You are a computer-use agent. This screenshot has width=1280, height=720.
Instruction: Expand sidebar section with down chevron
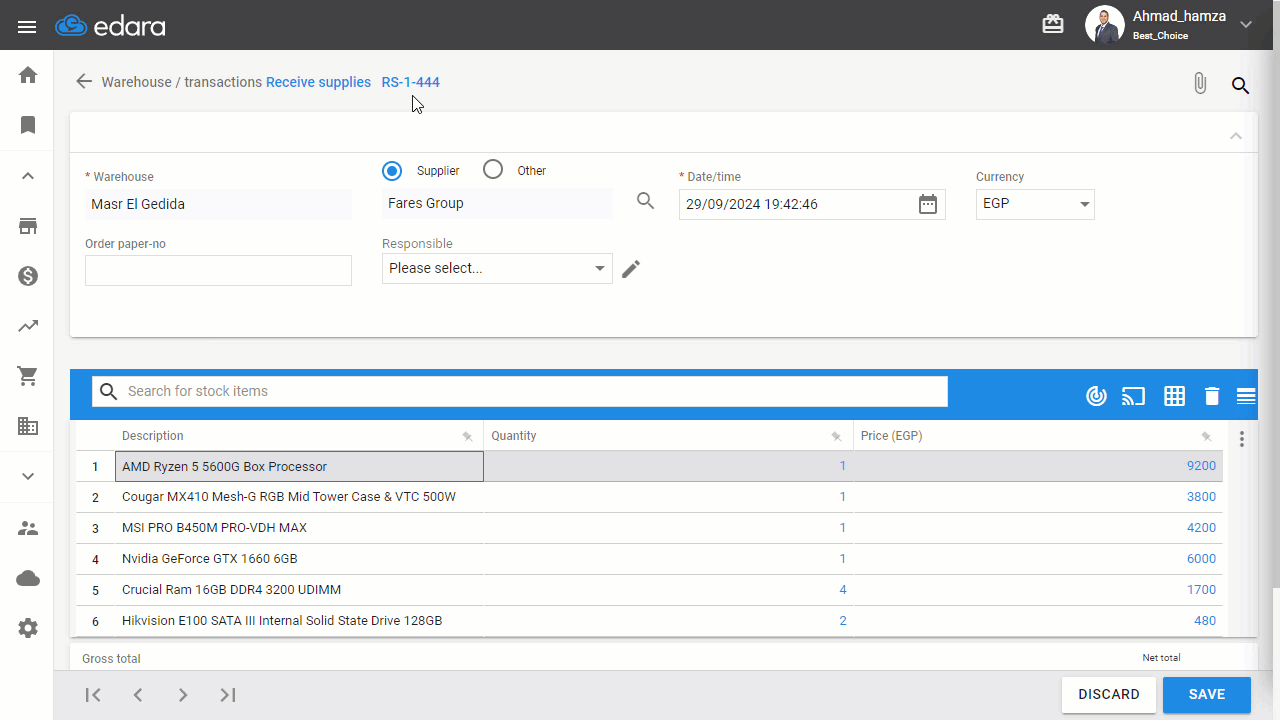(28, 477)
